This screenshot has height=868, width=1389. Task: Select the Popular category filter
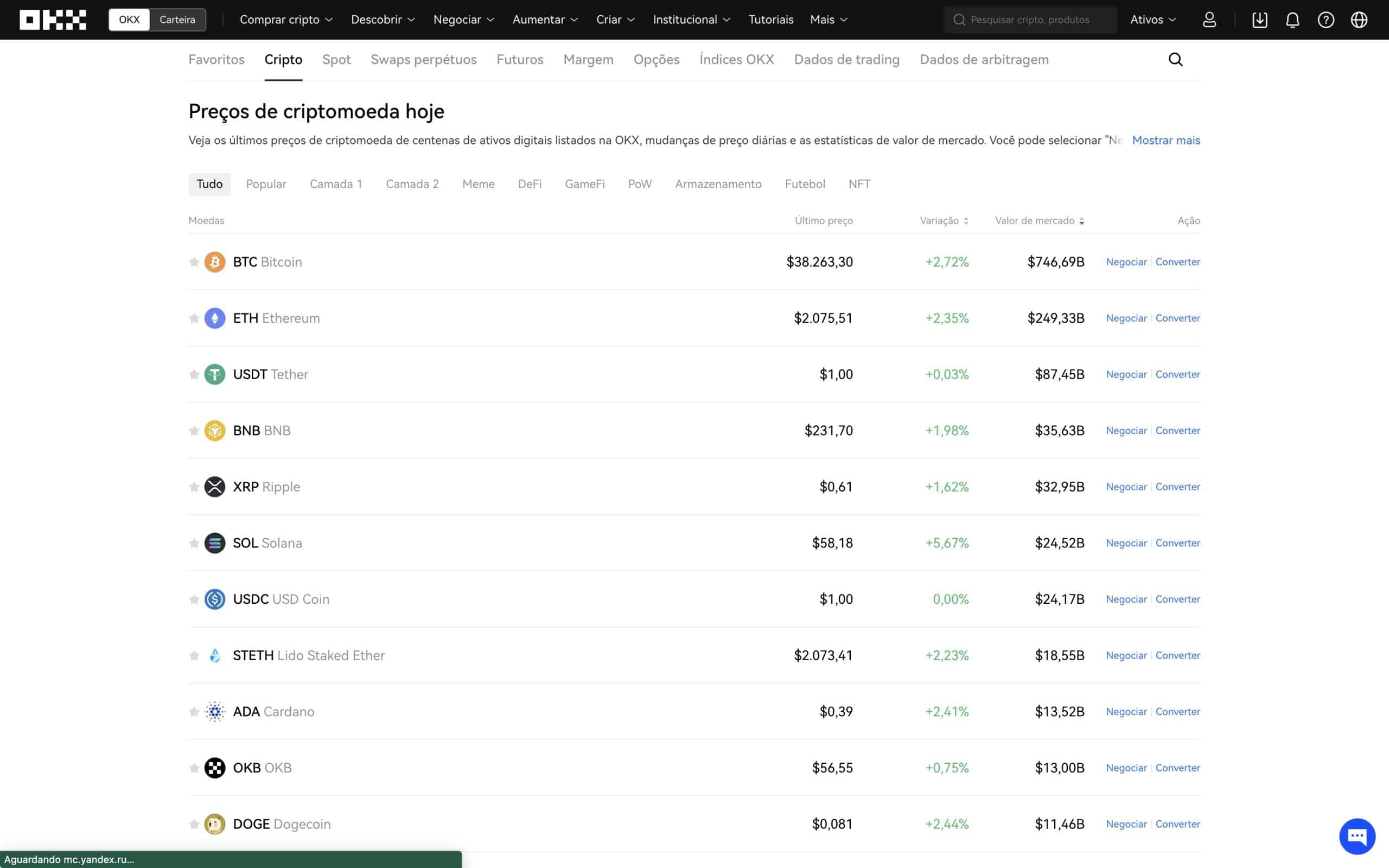click(x=266, y=184)
